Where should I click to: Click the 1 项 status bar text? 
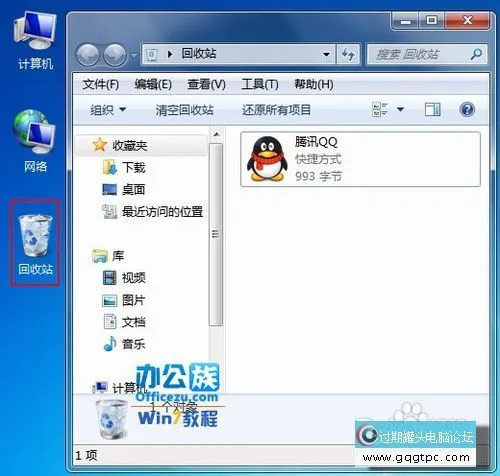pos(86,455)
